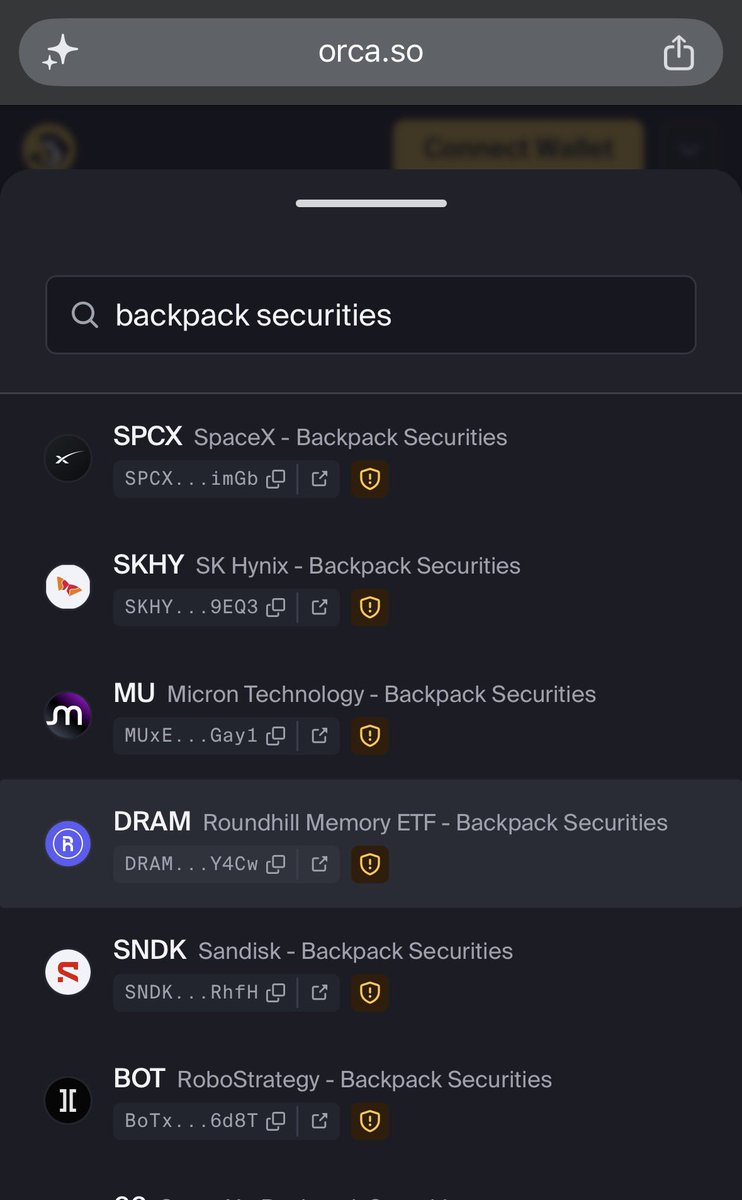Open the Safari sparkle page menu
742x1200 pixels.
(60, 52)
